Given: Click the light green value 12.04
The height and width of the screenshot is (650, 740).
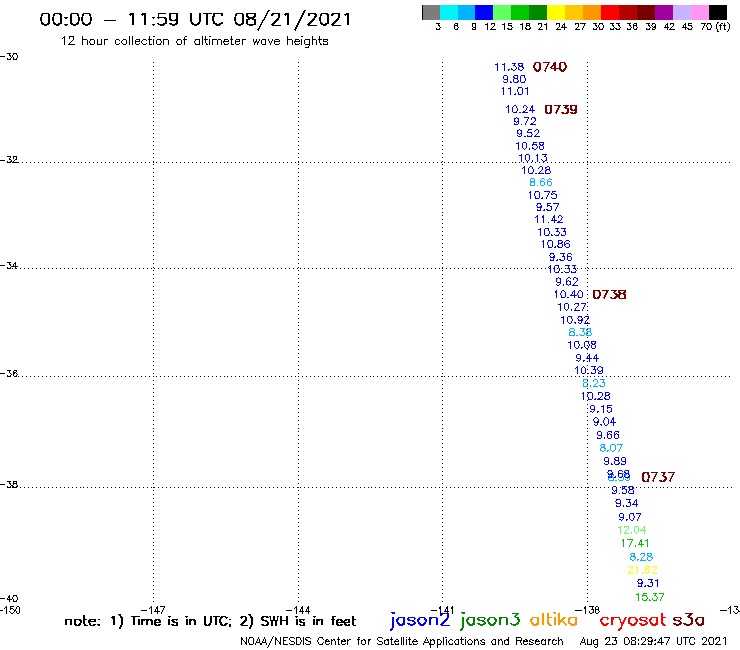Looking at the screenshot, I should click(x=632, y=530).
